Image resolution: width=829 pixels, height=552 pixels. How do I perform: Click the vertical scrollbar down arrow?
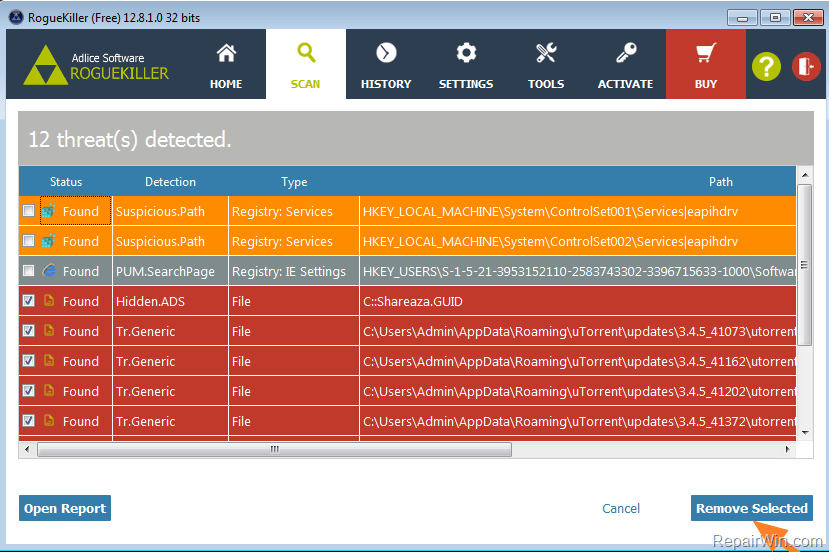[x=805, y=433]
